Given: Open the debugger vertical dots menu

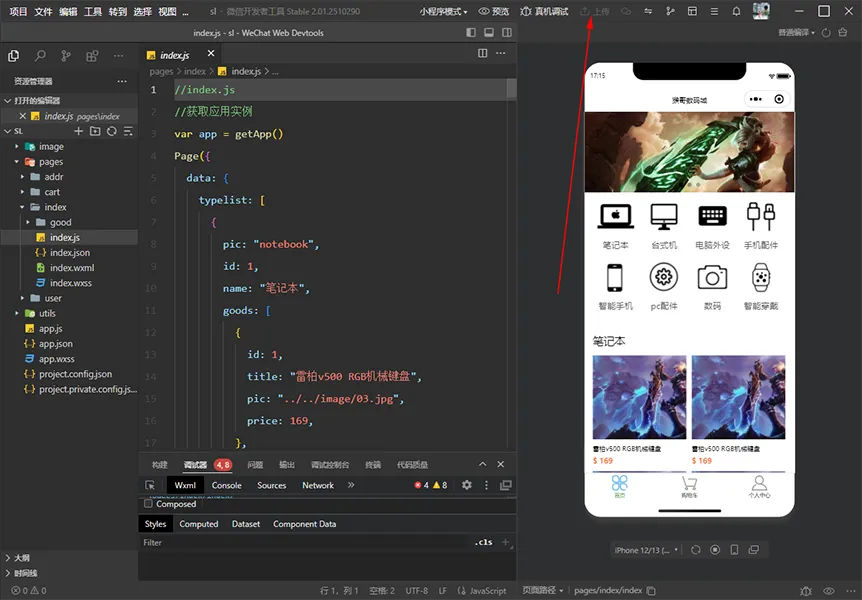Looking at the screenshot, I should pyautogui.click(x=486, y=485).
